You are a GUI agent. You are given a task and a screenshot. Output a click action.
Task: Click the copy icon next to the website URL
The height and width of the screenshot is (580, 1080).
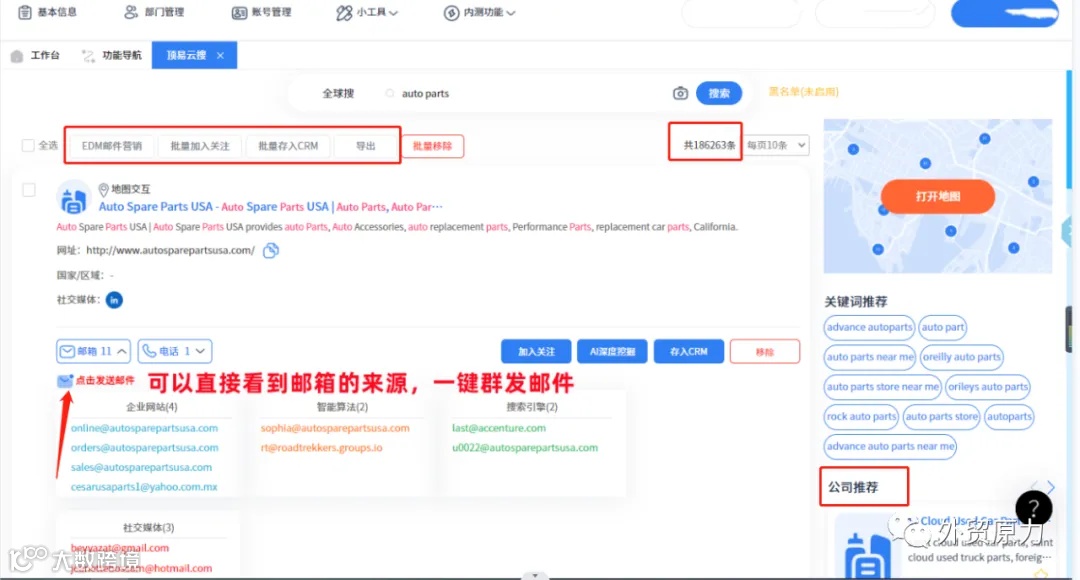tap(271, 251)
